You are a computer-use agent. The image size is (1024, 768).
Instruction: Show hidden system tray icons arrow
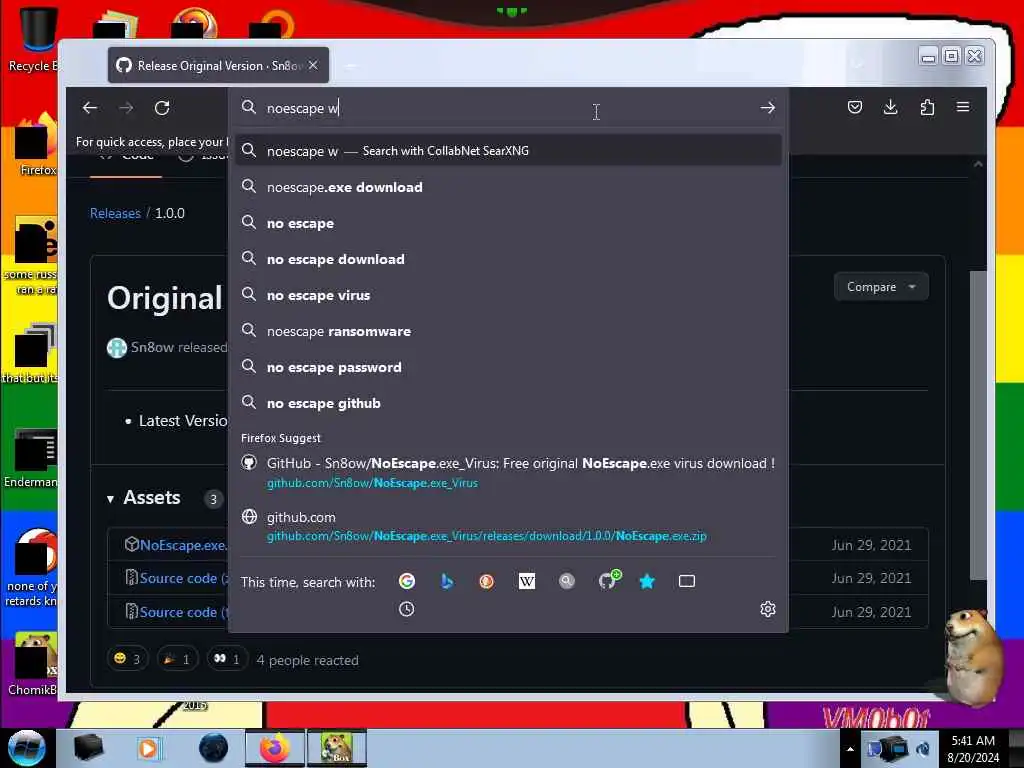point(850,749)
